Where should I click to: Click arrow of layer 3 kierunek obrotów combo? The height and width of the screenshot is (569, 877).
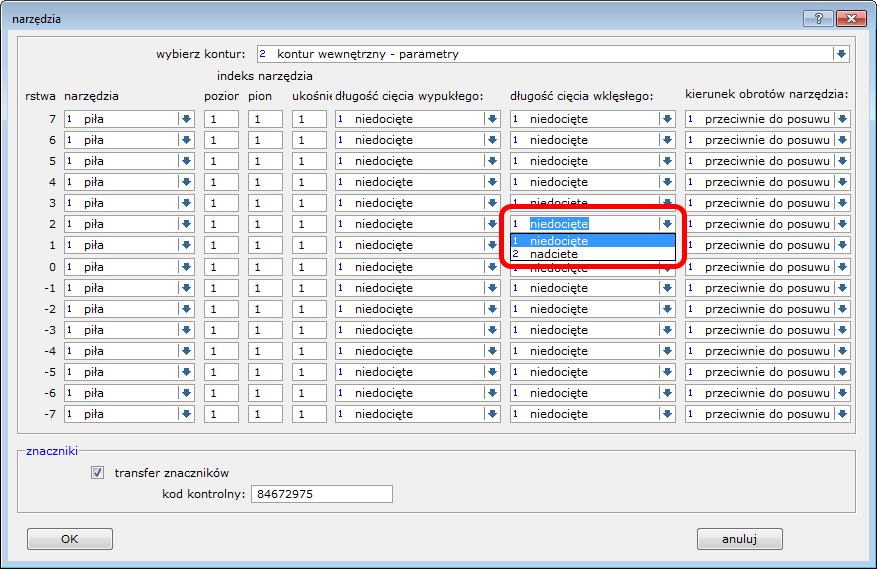[842, 203]
